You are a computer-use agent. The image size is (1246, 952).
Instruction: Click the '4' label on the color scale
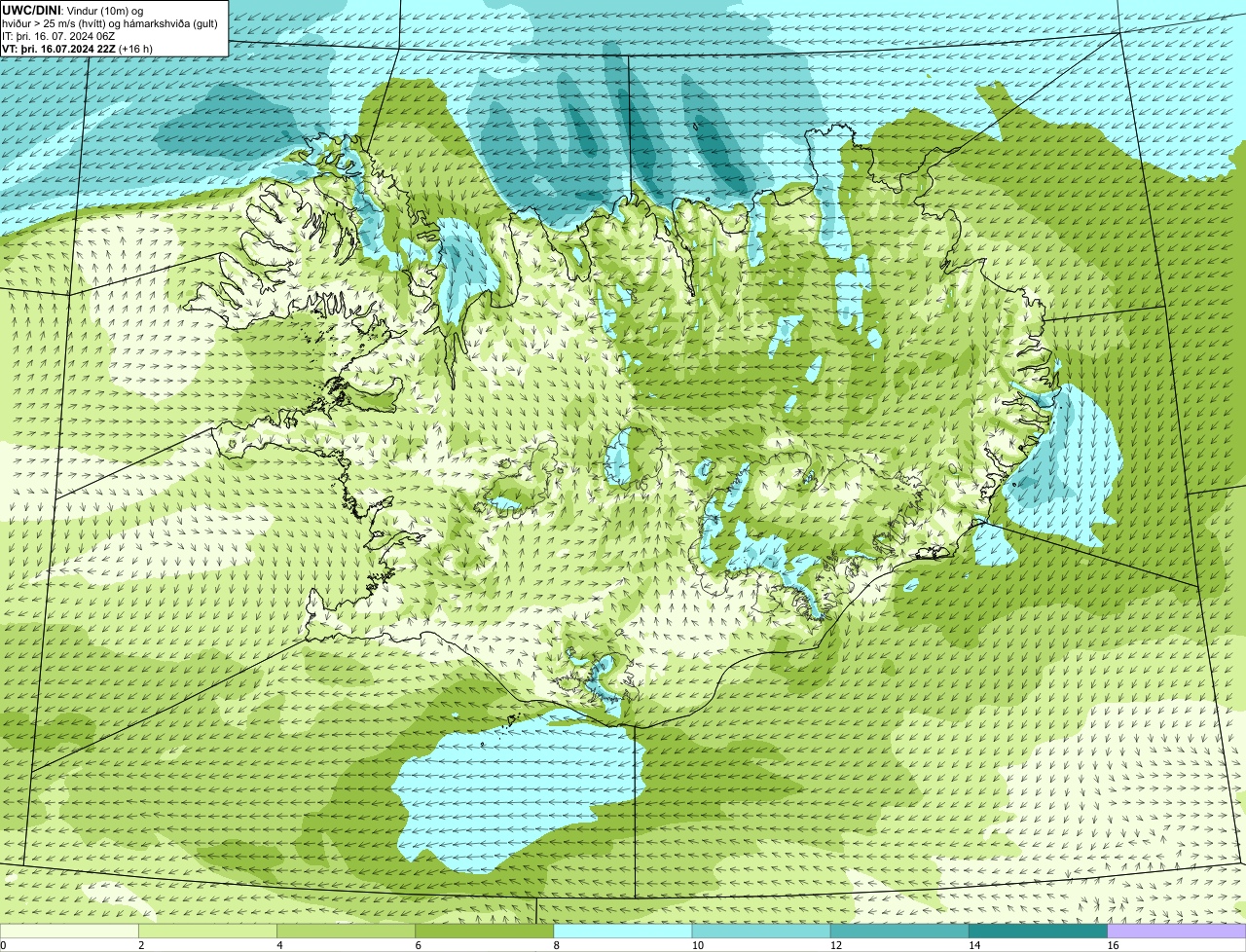[x=279, y=945]
